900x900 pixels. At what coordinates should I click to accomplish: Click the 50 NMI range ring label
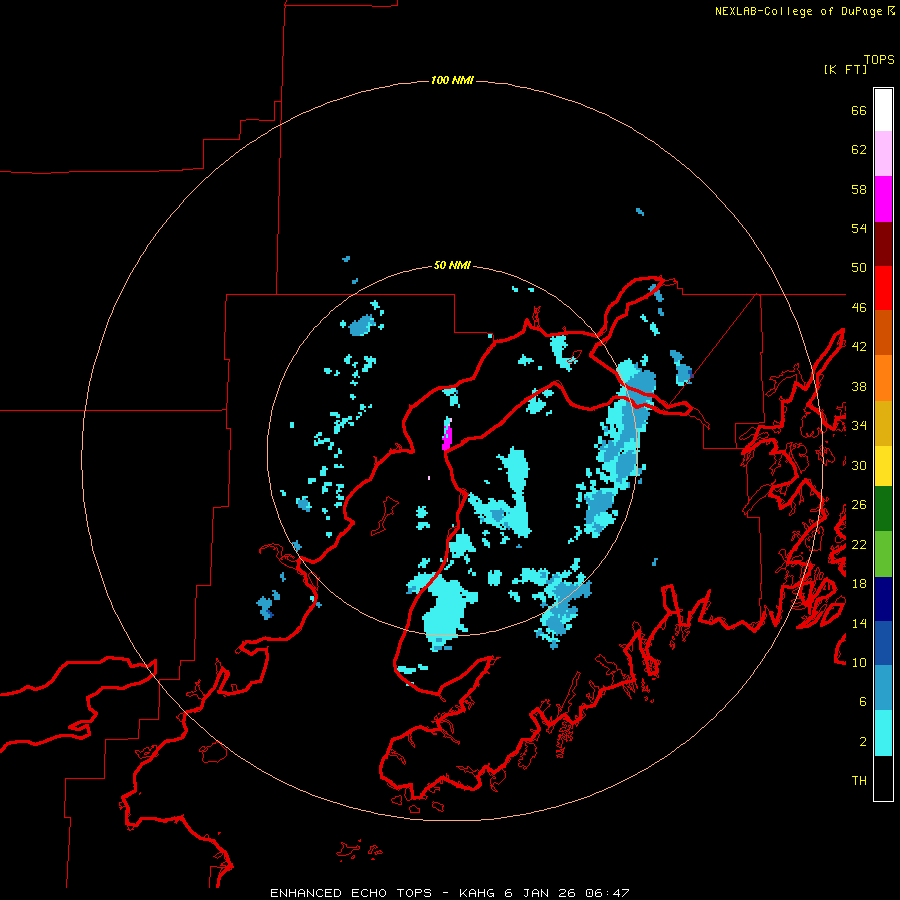coord(452,265)
